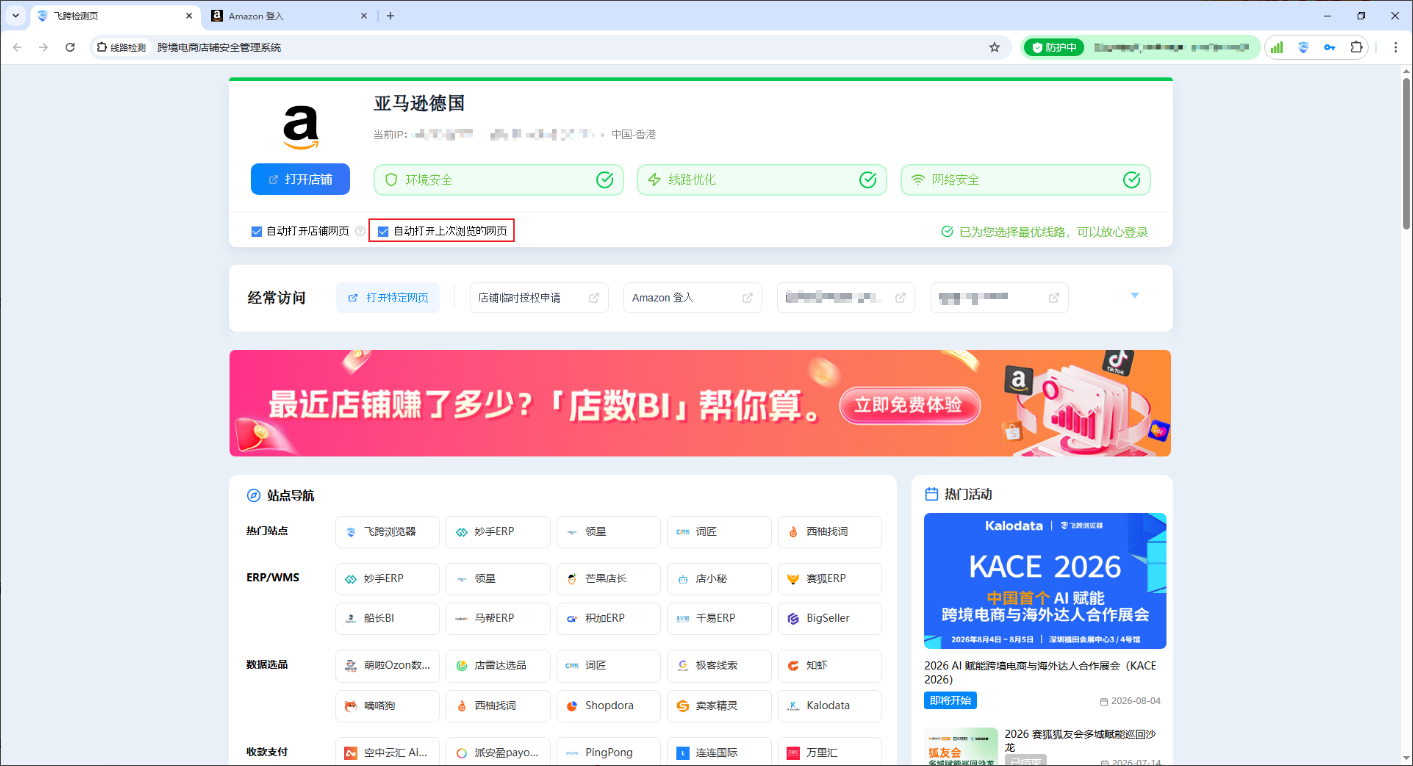Open Kalodata site shortcut in 数据选品

[830, 705]
